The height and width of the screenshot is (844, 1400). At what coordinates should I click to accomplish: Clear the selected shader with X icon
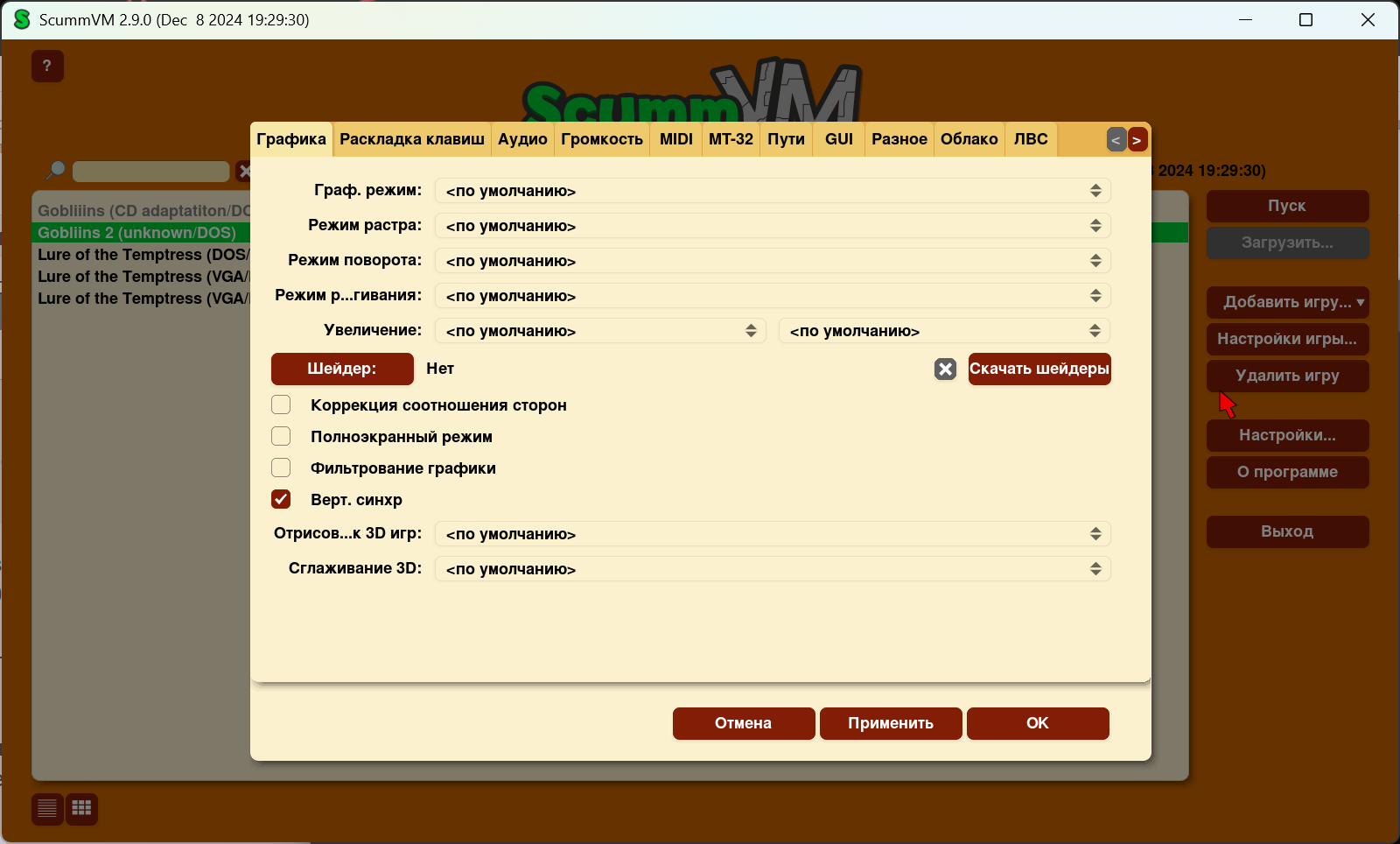[x=945, y=369]
